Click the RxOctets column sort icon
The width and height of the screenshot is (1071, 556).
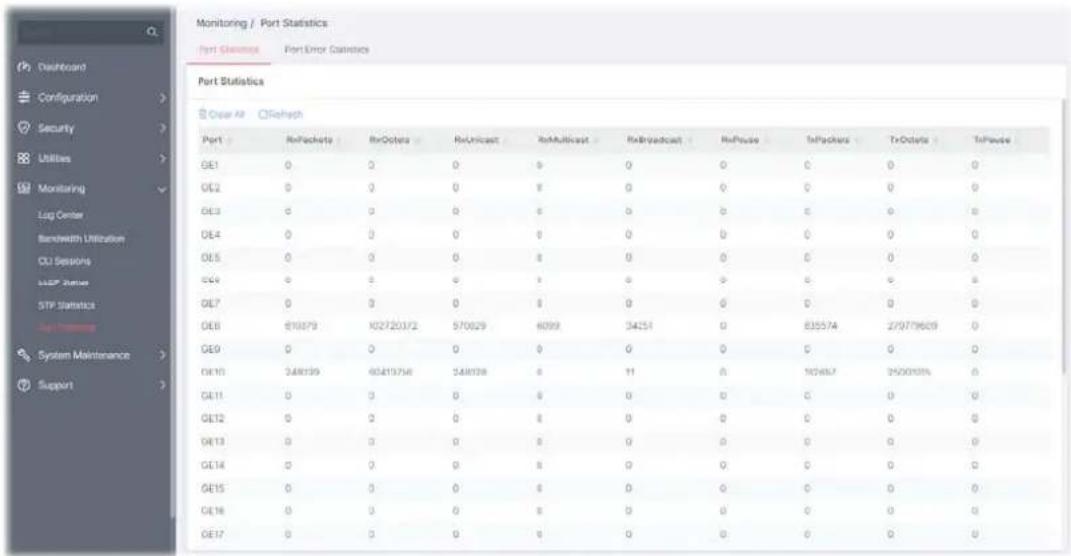[x=418, y=140]
